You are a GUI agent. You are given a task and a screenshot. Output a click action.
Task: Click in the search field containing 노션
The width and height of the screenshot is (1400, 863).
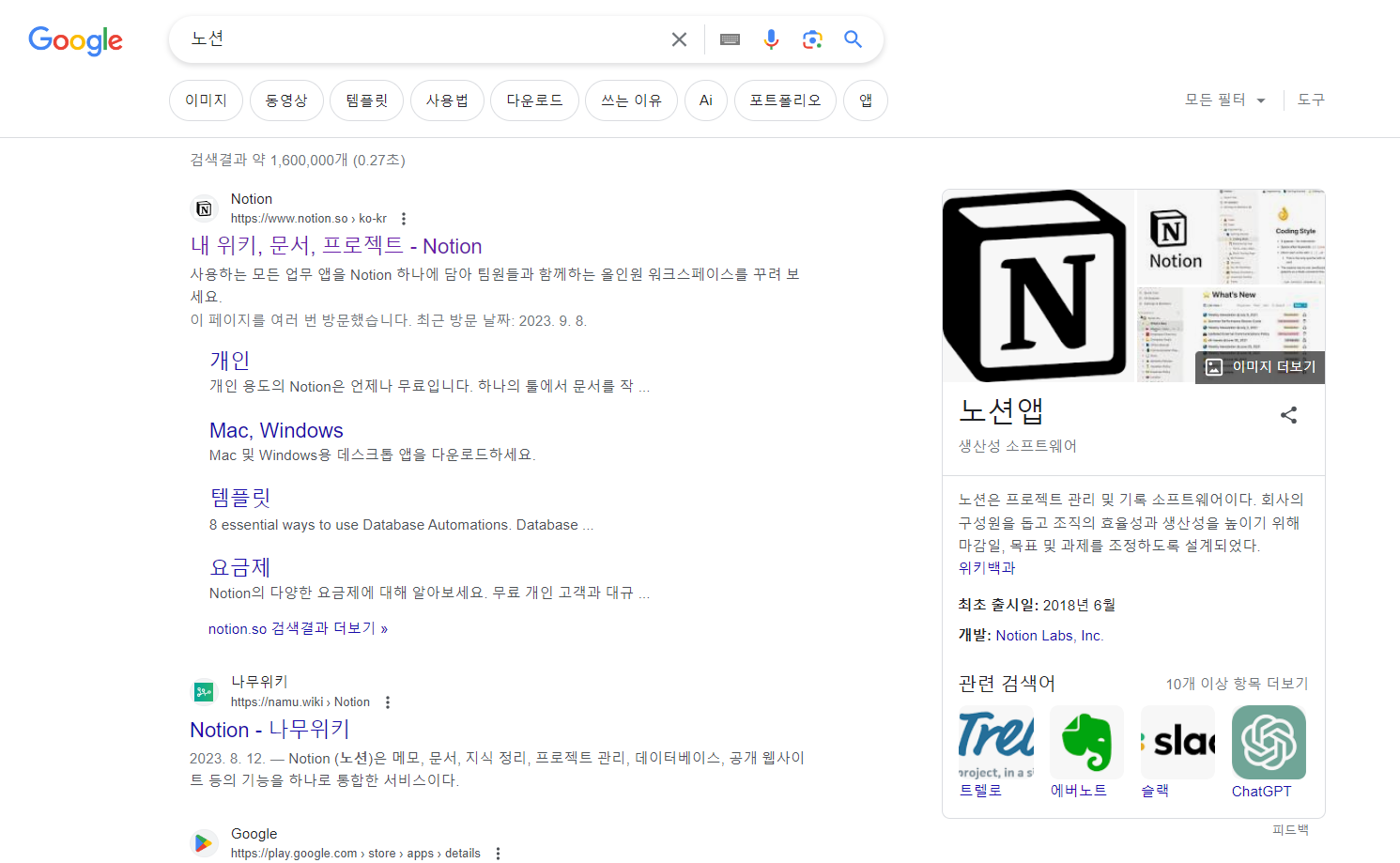(423, 39)
